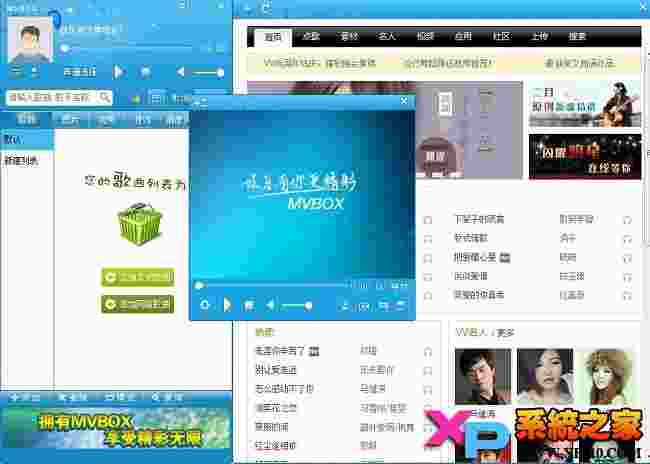This screenshot has height=464, width=650.
Task: Select the second entry in the left sidebar list
Action: click(27, 160)
